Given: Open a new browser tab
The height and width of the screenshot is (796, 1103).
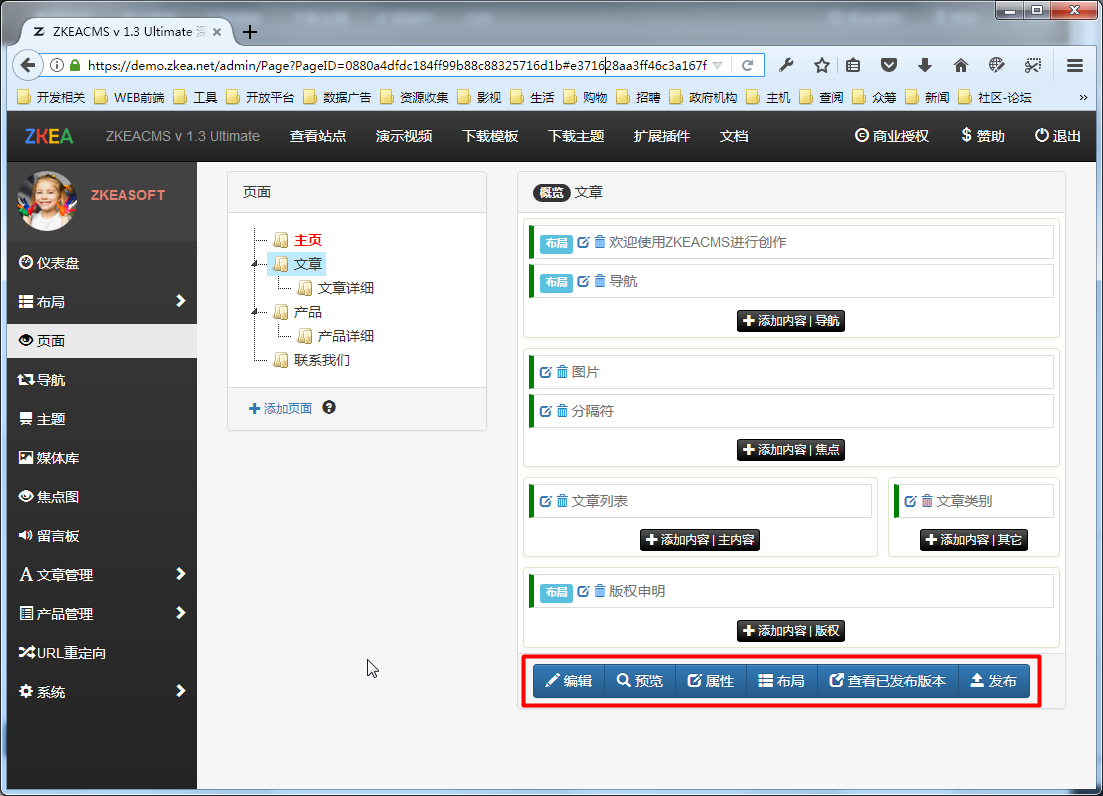Looking at the screenshot, I should click(x=250, y=32).
